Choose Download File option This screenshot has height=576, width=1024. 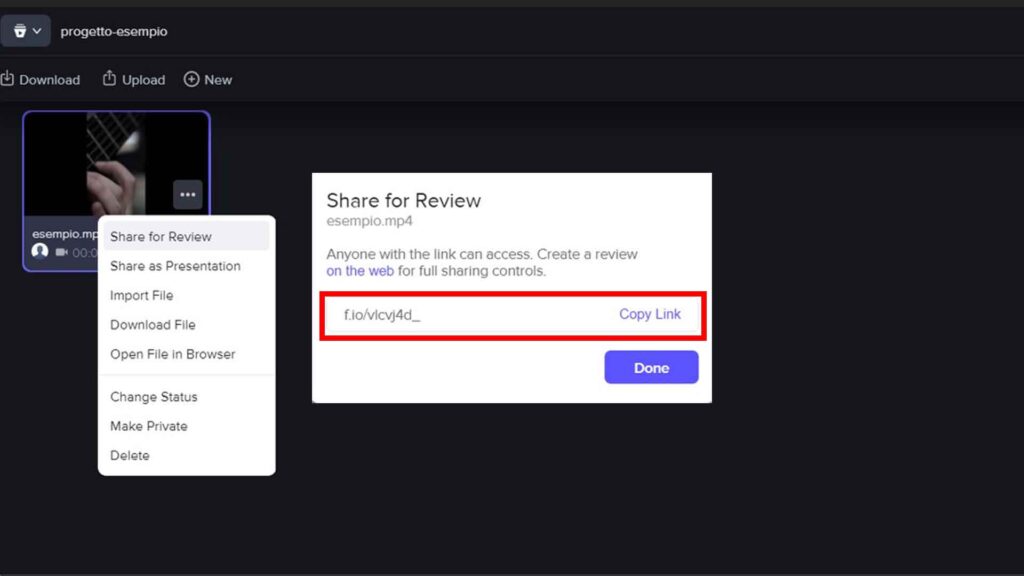click(x=152, y=324)
